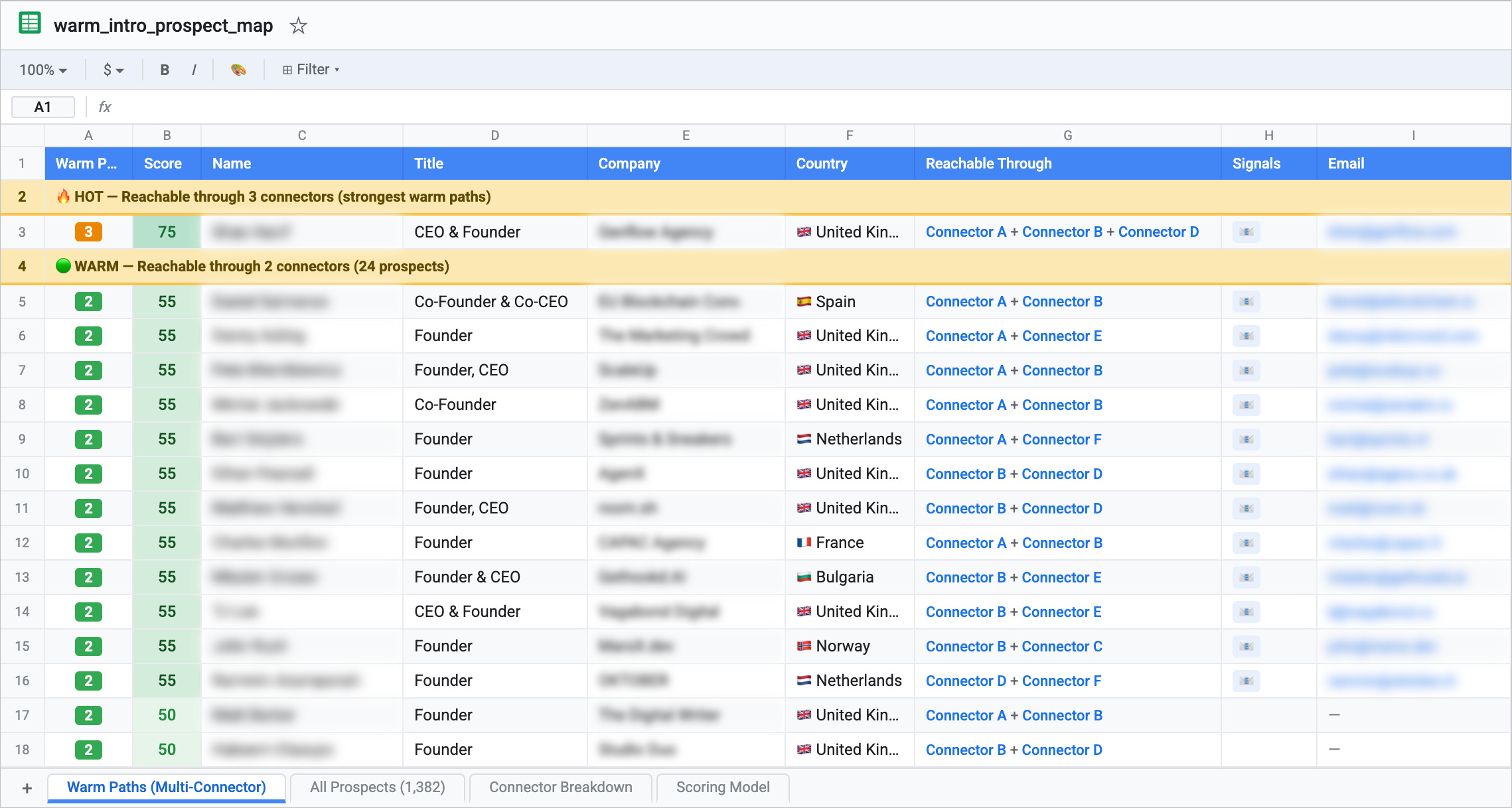Click the signals icon in row 3

1246,232
